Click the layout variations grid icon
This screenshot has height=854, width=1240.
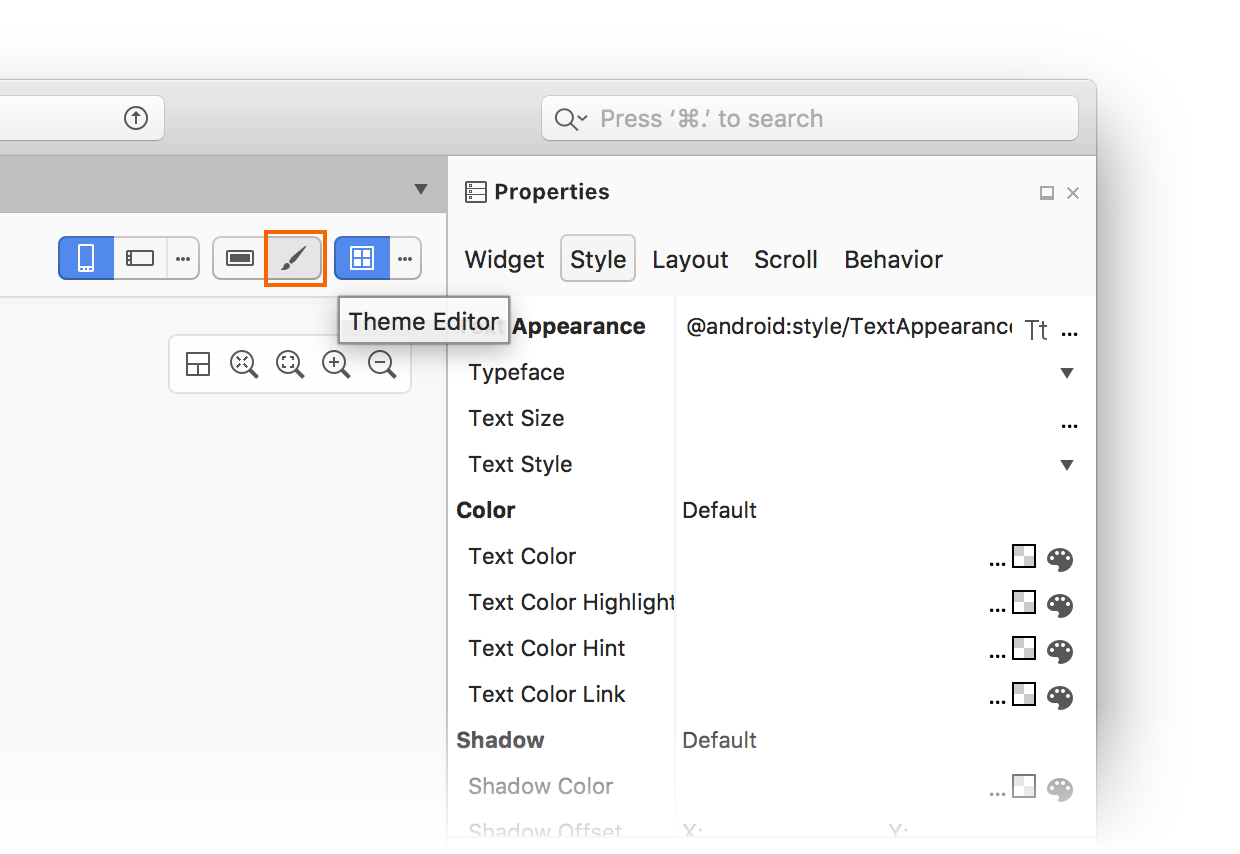(x=198, y=364)
